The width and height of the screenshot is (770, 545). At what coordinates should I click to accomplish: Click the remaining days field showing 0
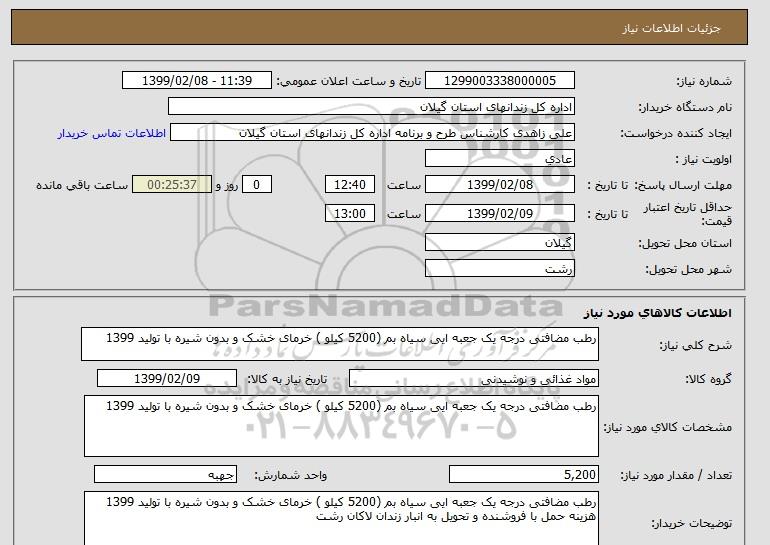pyautogui.click(x=256, y=184)
